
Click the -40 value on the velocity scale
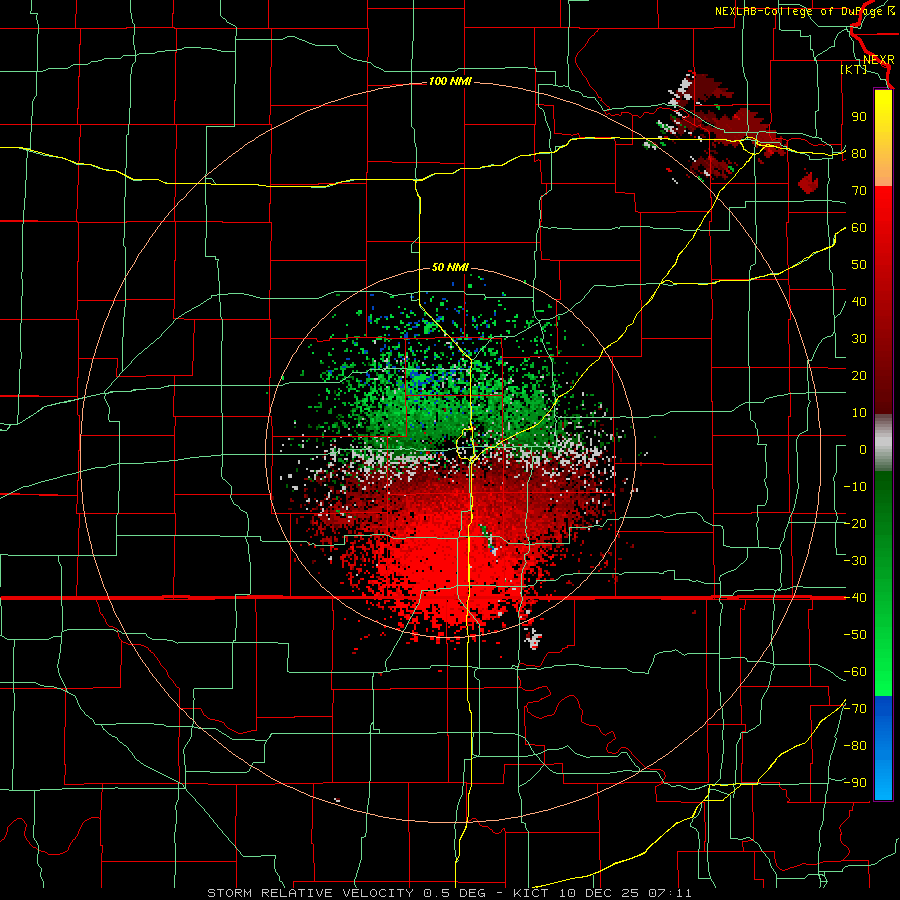click(x=855, y=598)
